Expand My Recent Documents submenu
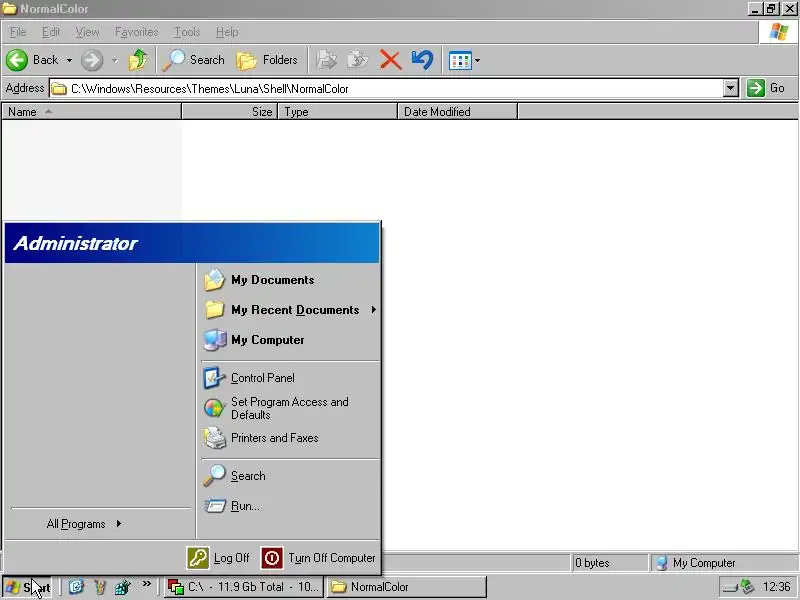Image resolution: width=800 pixels, height=600 pixels. point(289,310)
